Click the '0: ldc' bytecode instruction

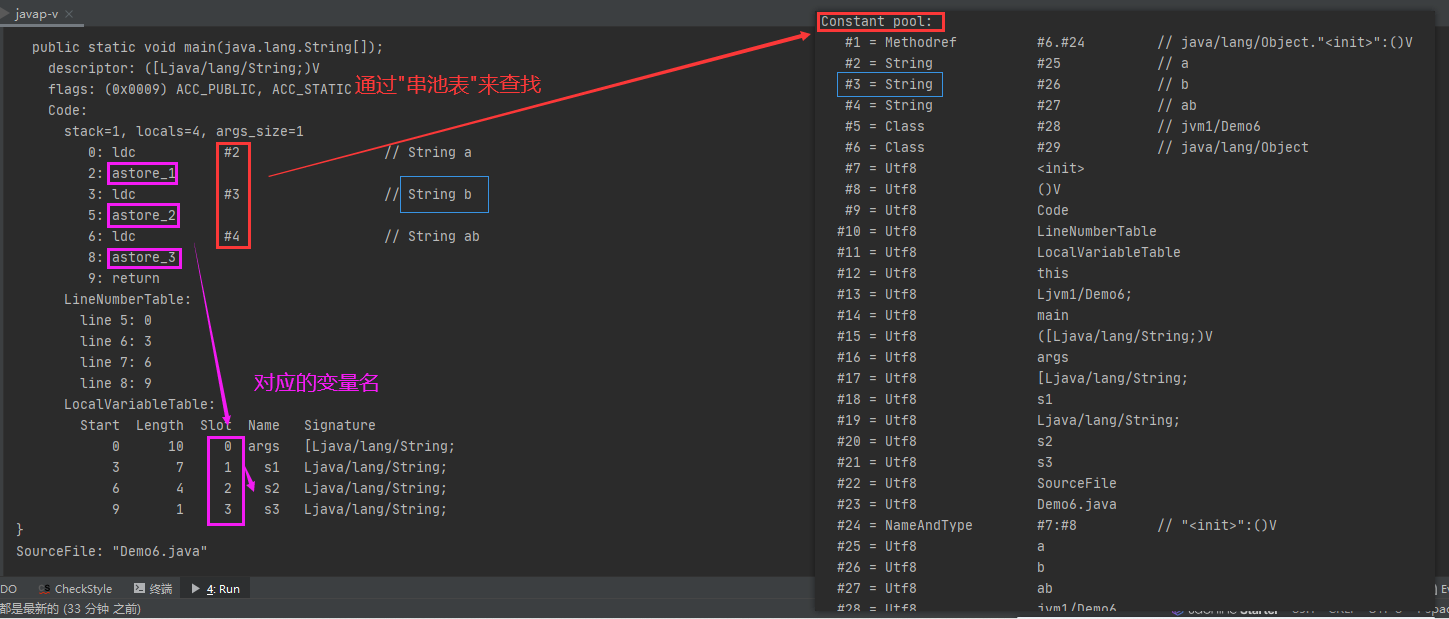click(111, 152)
